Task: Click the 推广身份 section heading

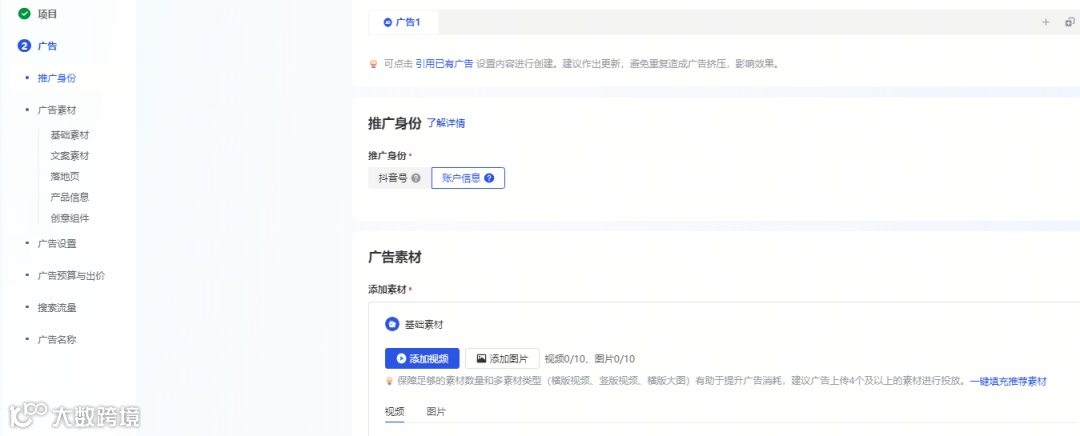Action: 395,123
